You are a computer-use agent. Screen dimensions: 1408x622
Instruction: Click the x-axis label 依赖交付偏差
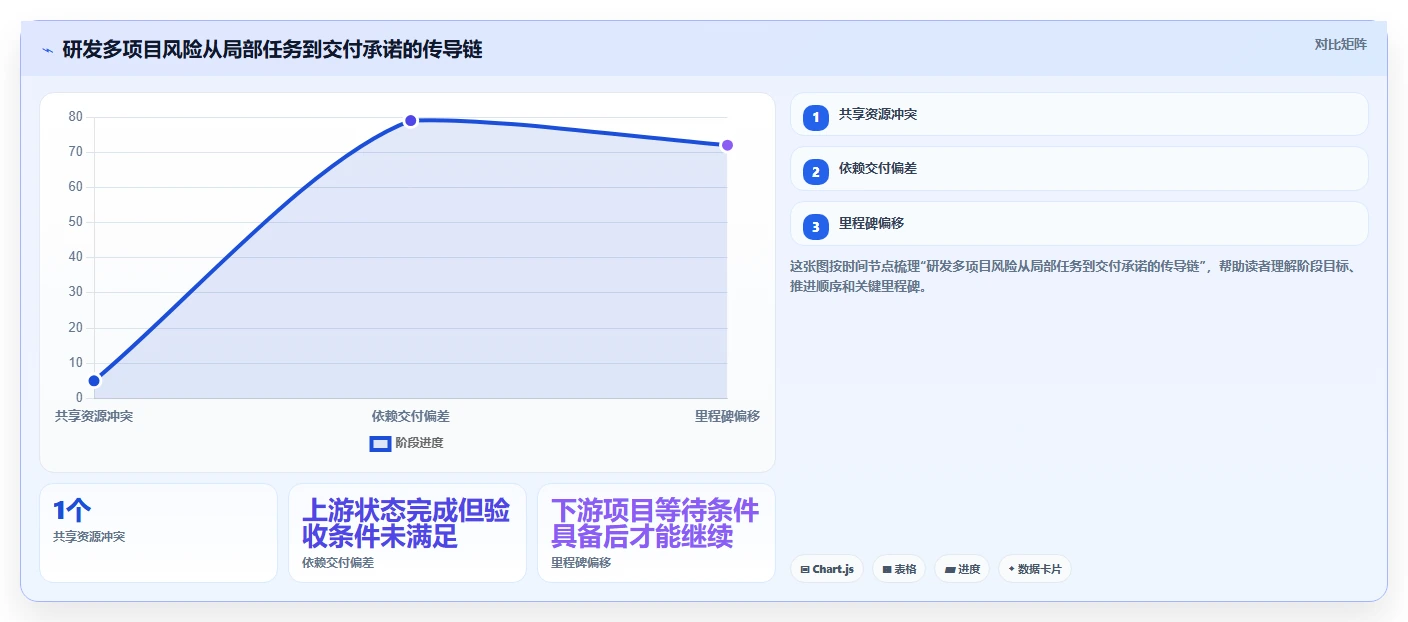[x=410, y=416]
